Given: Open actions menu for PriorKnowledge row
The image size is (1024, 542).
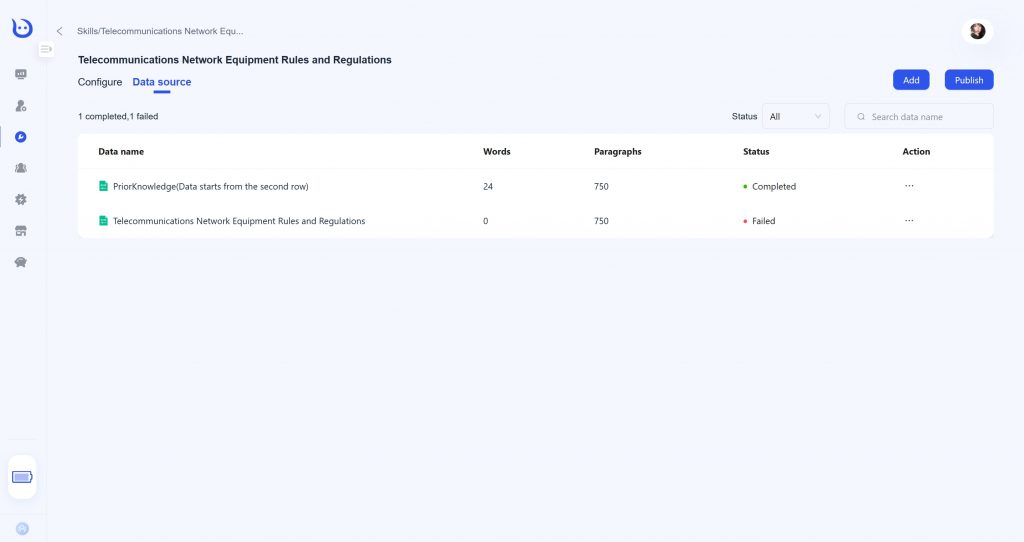Looking at the screenshot, I should pos(909,186).
